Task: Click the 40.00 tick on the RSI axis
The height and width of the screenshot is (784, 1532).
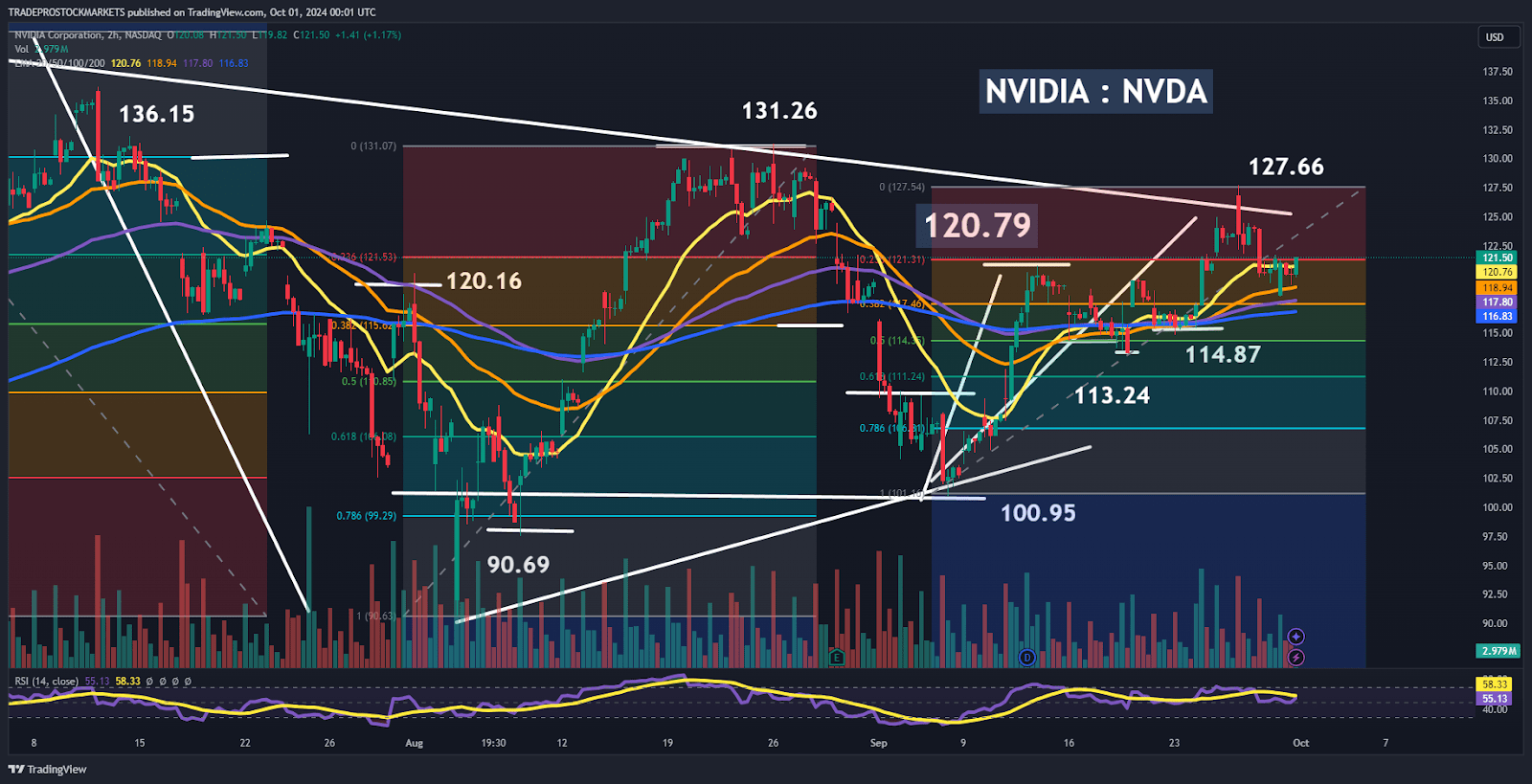Action: [1496, 710]
